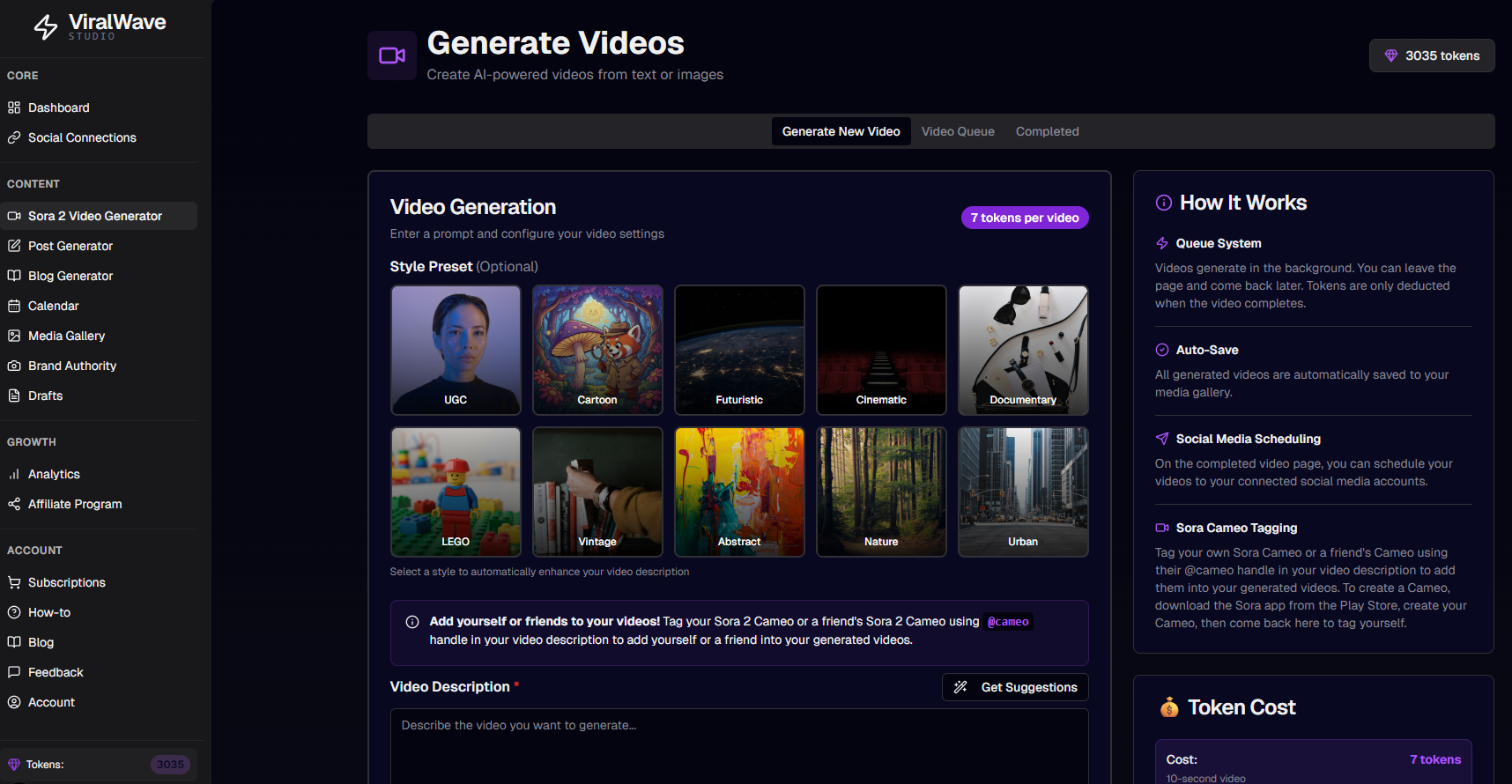The height and width of the screenshot is (784, 1512).
Task: Open the Calendar icon in the sidebar
Action: point(14,306)
